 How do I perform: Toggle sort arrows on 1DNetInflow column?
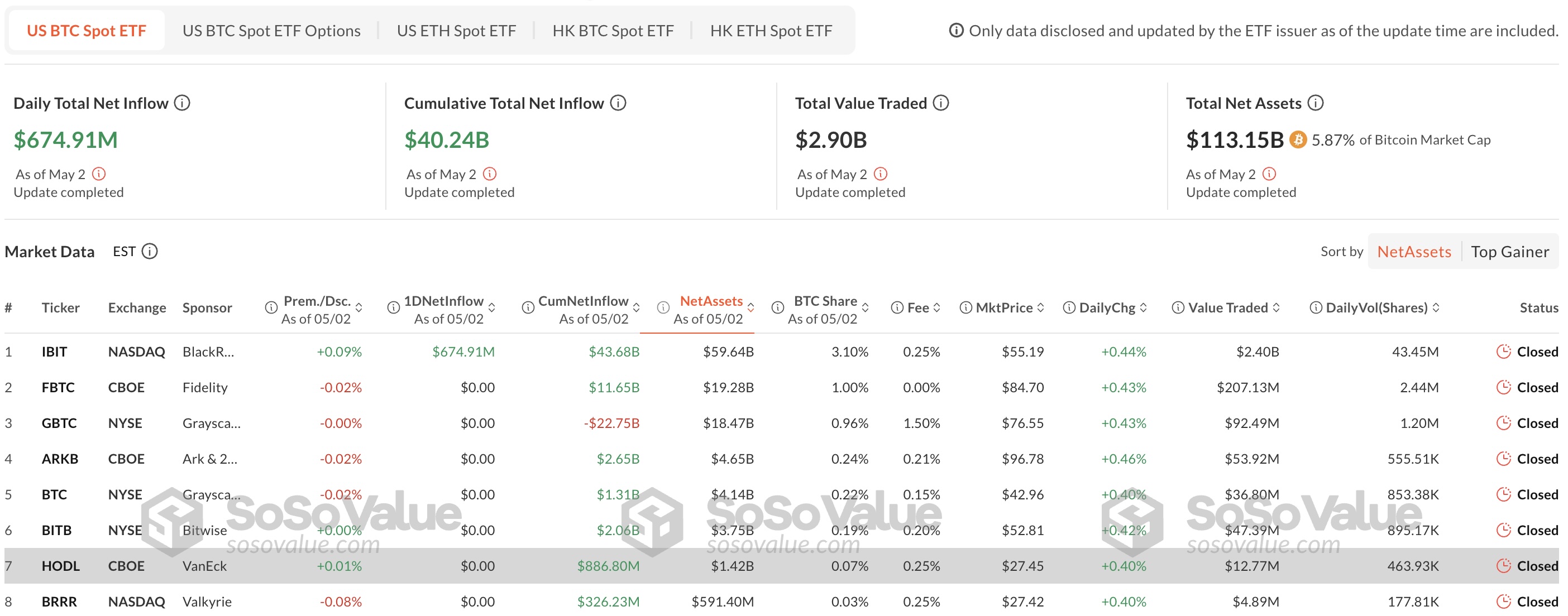[491, 307]
